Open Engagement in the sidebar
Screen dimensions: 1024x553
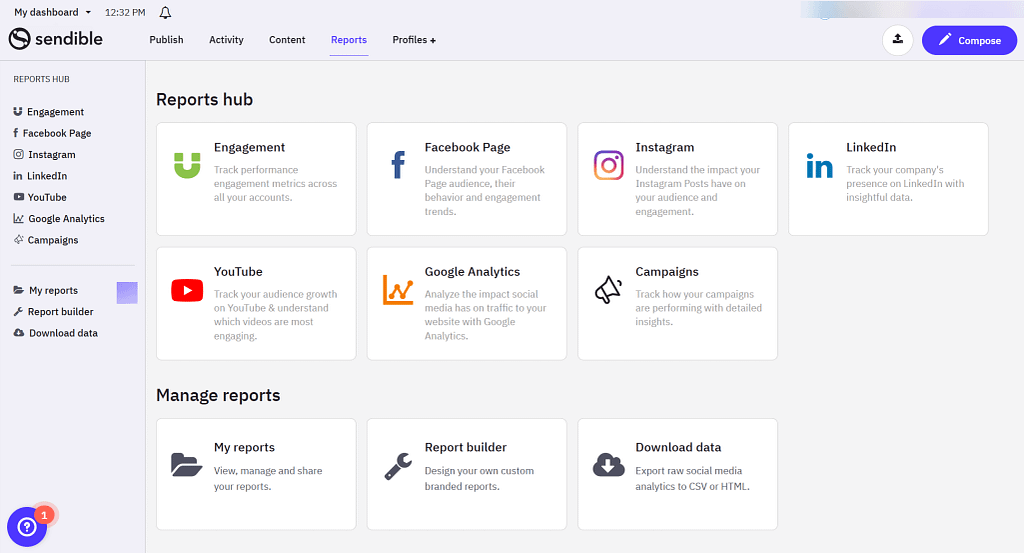click(x=56, y=112)
